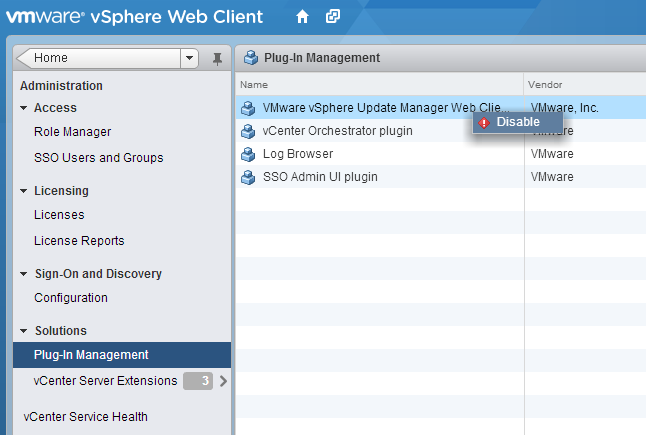Screen dimensions: 646x435
Task: Go to the Home page via house icon
Action: tap(302, 17)
